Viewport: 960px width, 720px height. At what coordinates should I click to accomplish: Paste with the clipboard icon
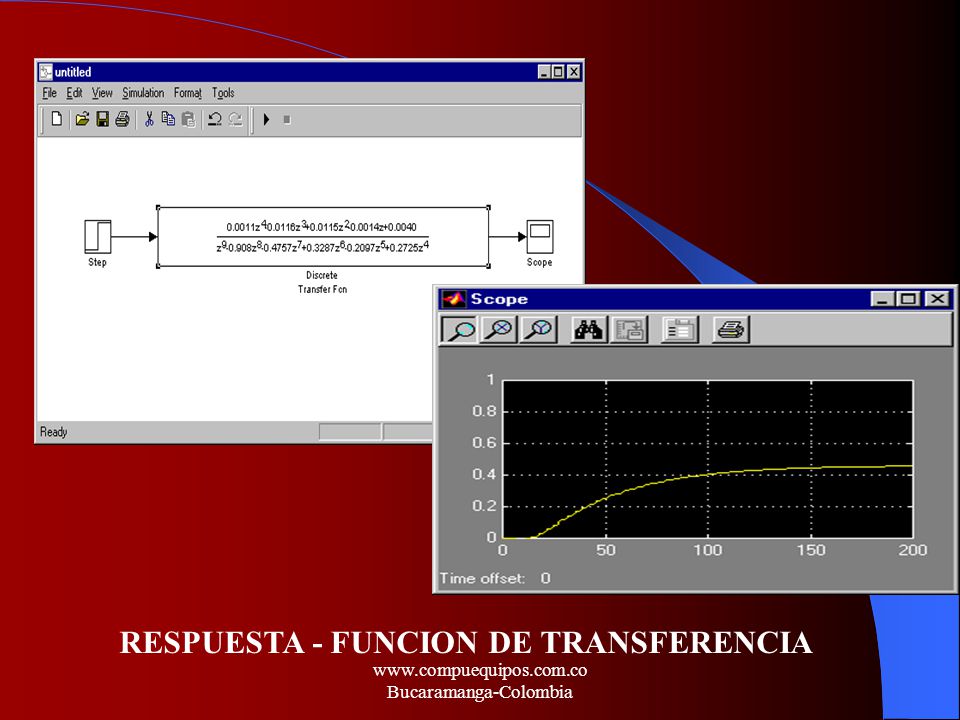[x=189, y=119]
